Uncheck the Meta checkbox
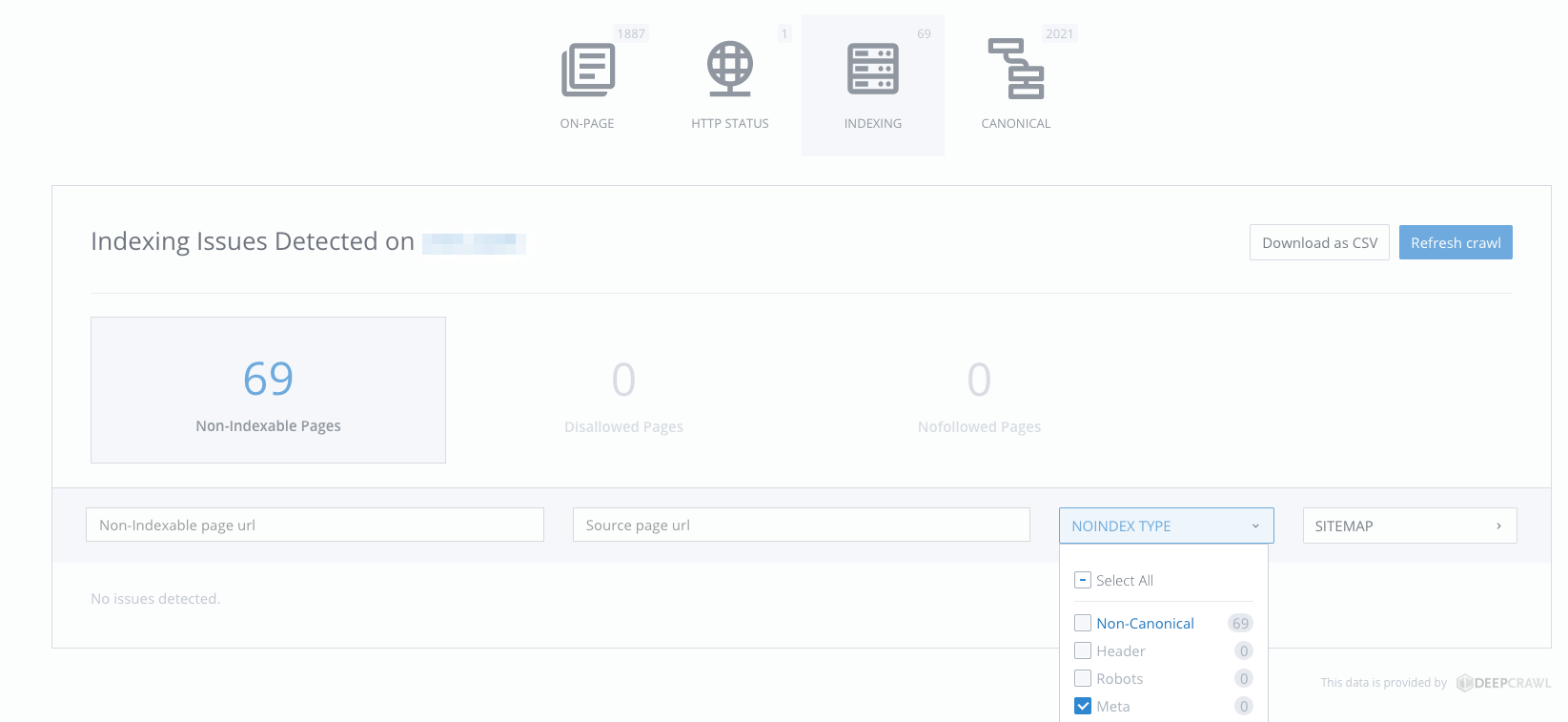 (x=1083, y=706)
